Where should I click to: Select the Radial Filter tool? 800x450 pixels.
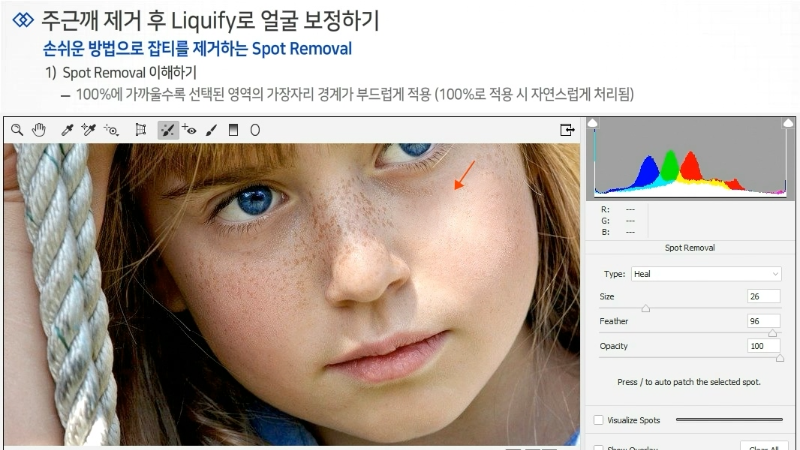[x=255, y=130]
